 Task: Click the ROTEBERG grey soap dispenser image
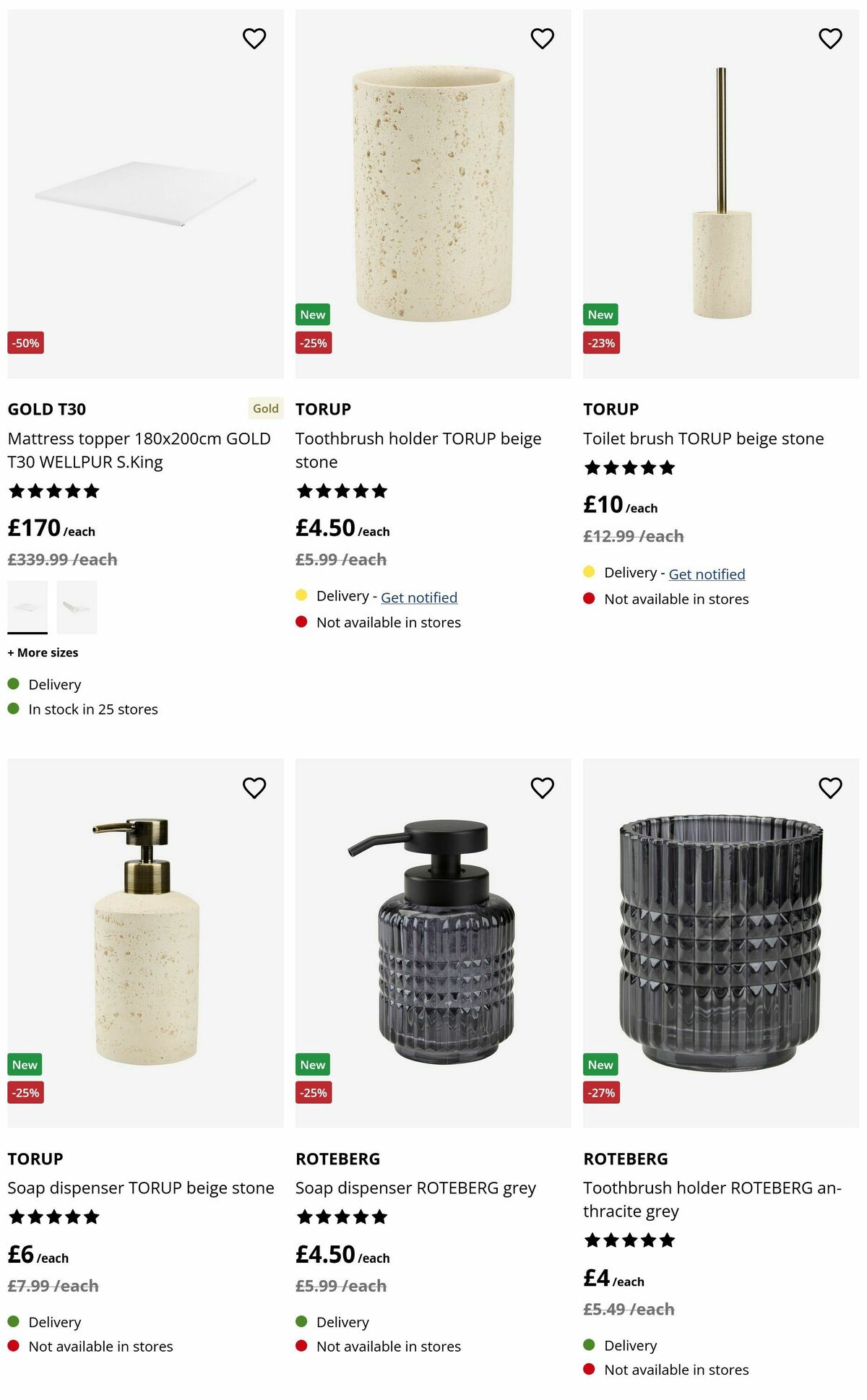tap(433, 943)
